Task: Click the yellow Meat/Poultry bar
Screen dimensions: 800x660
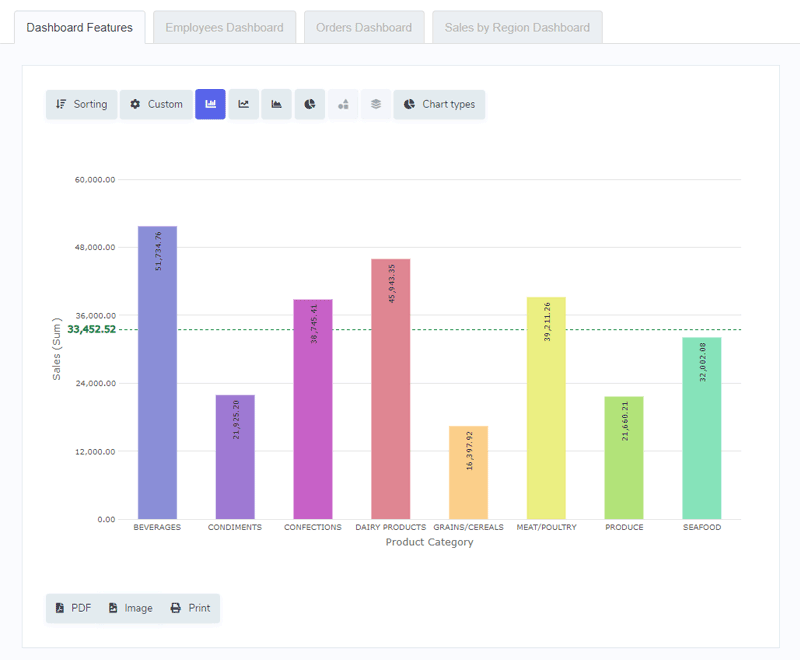Action: (x=546, y=410)
